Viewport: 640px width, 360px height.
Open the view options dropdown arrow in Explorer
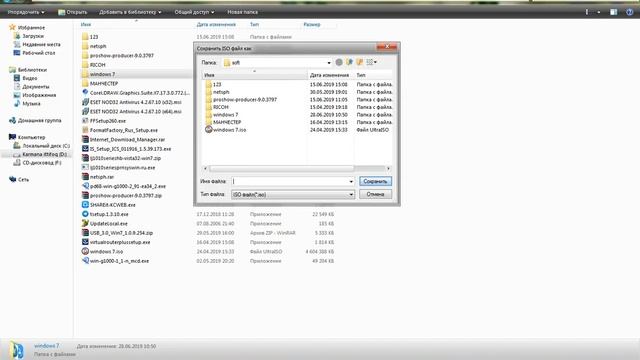[x=599, y=12]
